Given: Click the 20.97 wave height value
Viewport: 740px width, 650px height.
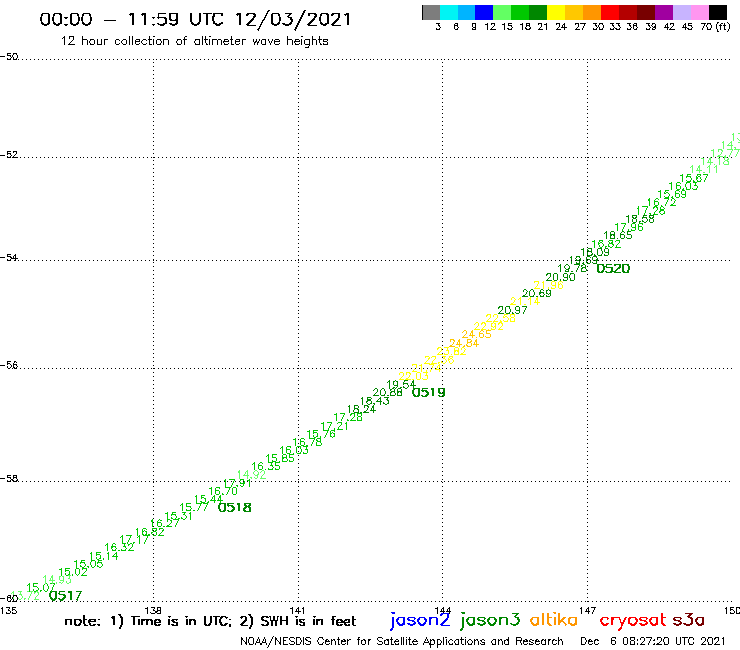Looking at the screenshot, I should tap(512, 310).
